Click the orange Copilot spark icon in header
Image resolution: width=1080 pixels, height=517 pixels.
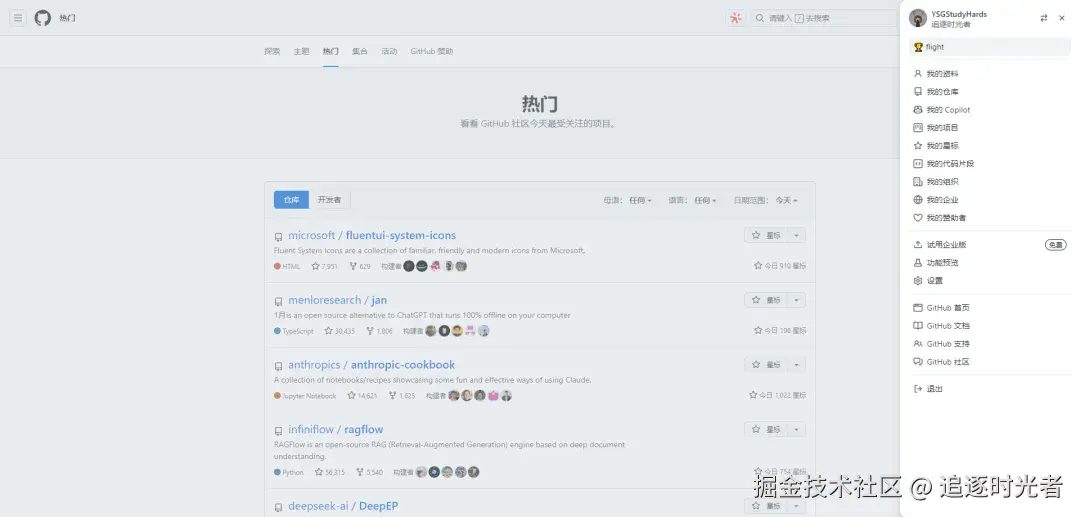(x=736, y=19)
